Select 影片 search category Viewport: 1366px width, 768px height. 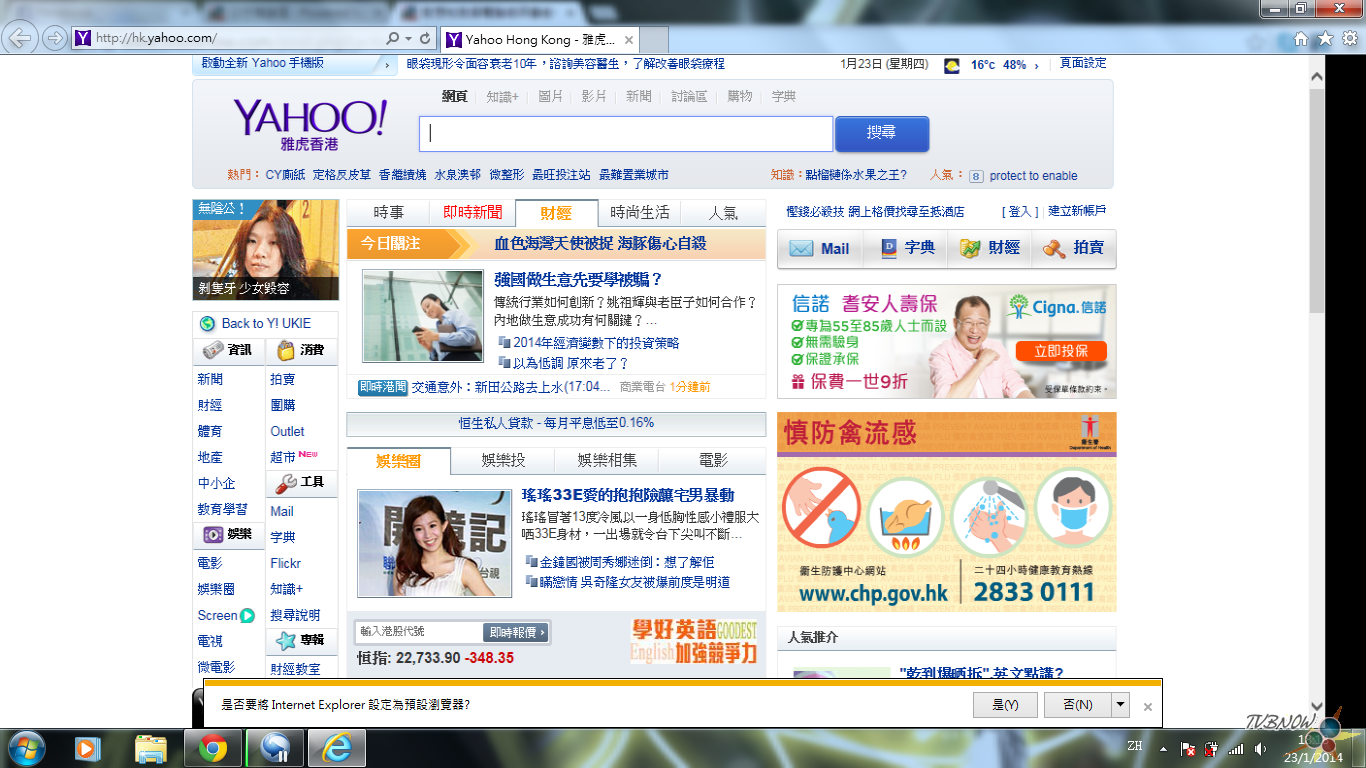pos(594,97)
